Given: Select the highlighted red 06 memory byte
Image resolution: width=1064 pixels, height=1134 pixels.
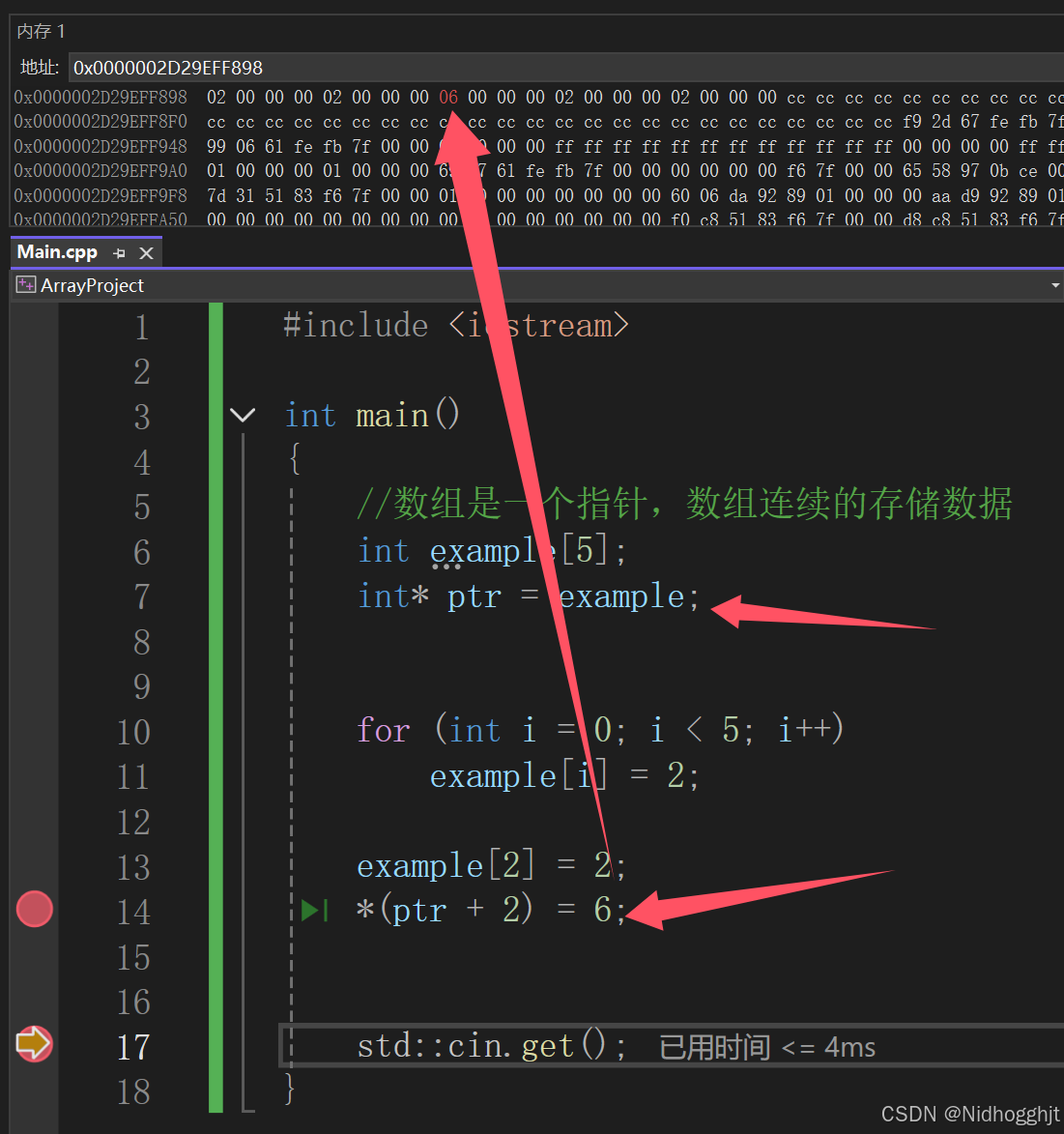Looking at the screenshot, I should [448, 98].
